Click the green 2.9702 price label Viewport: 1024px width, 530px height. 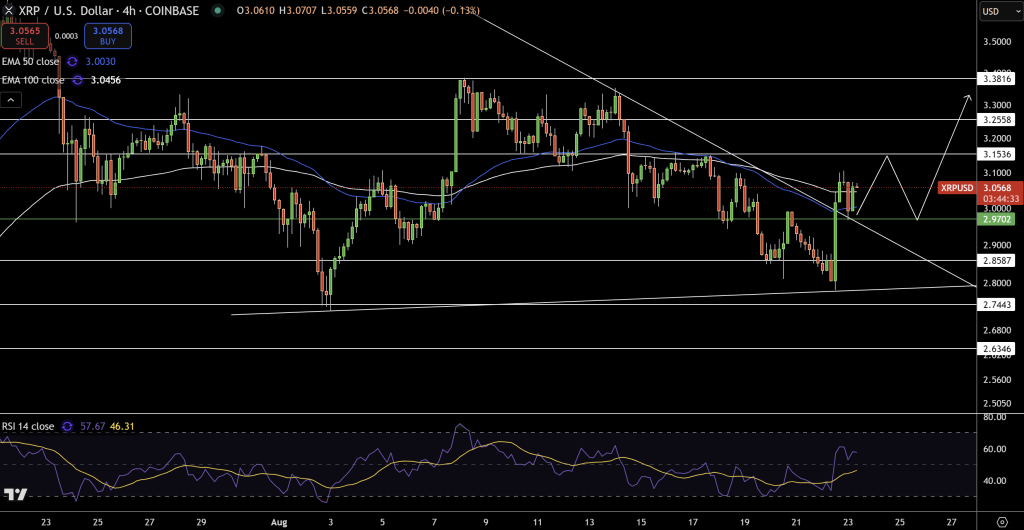click(x=996, y=219)
